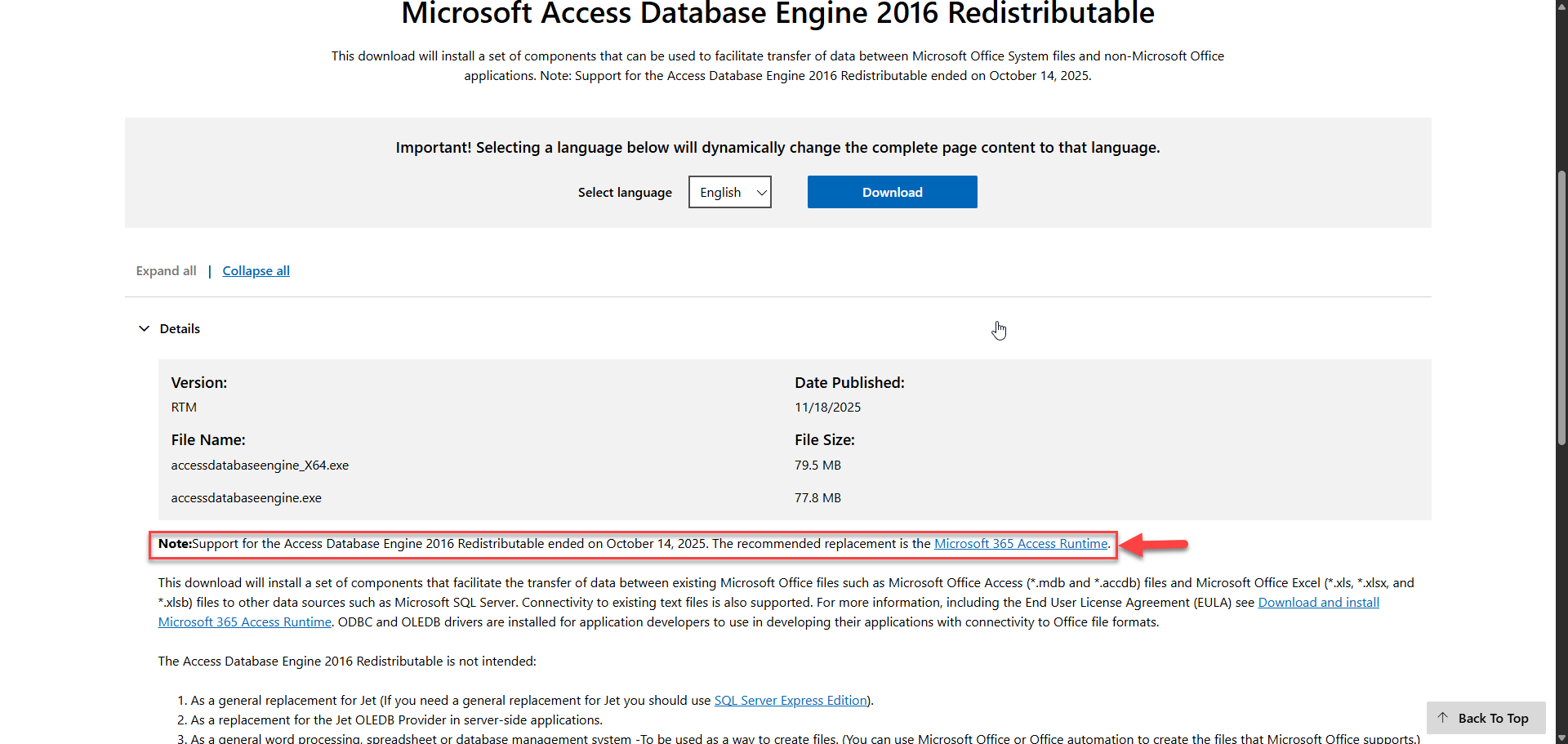This screenshot has height=744, width=1568.
Task: Open the English language dropdown
Action: [729, 192]
